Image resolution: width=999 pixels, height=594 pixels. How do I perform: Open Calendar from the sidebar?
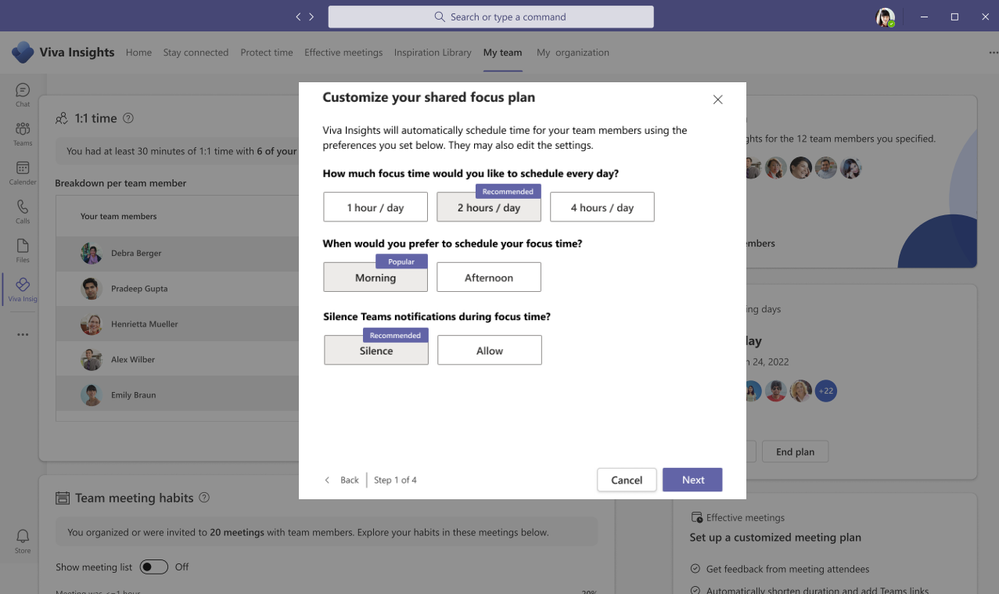tap(22, 172)
